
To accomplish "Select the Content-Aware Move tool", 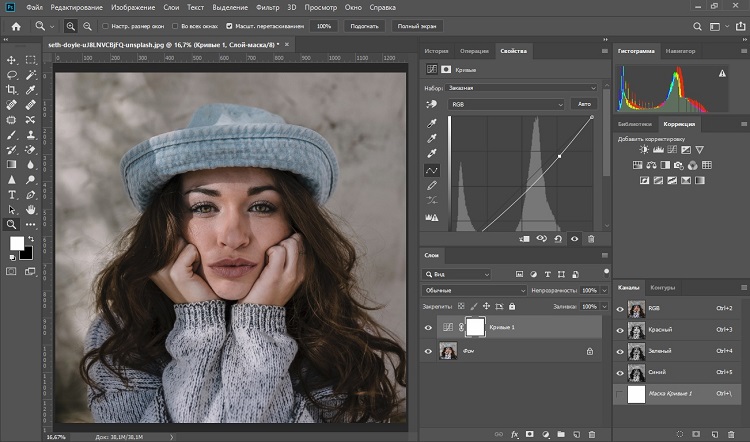I will coord(31,120).
